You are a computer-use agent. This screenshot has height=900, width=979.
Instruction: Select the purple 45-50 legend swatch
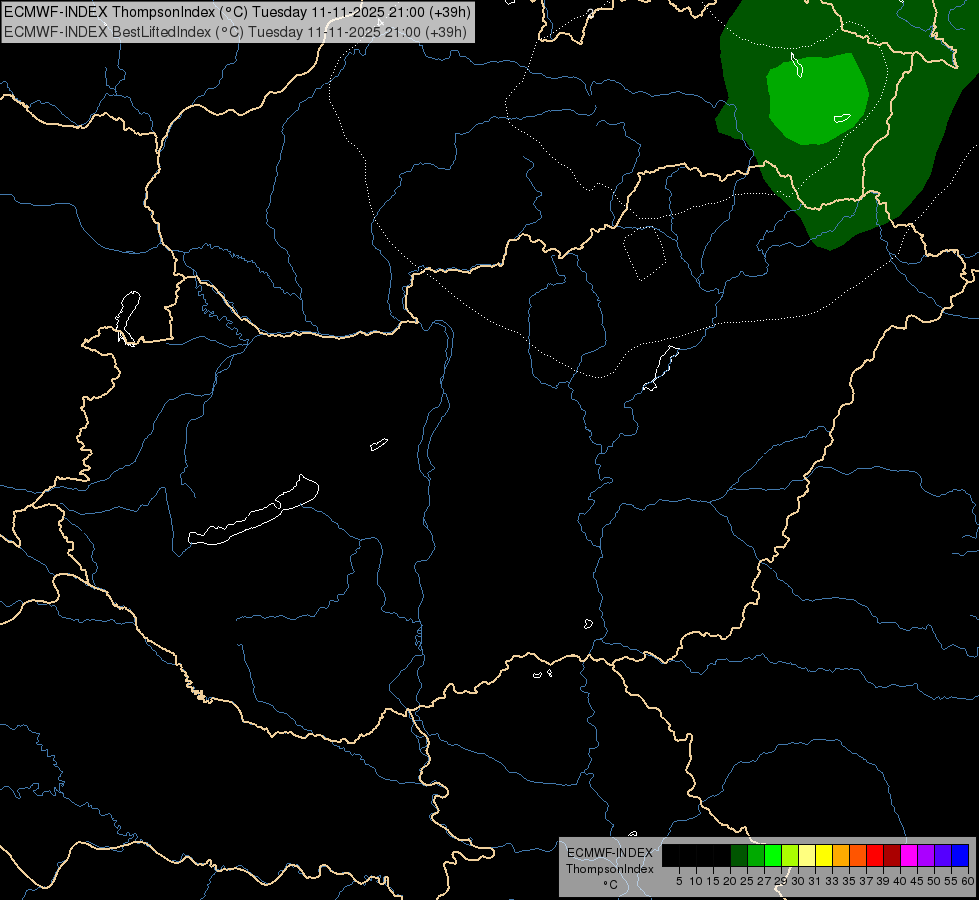pyautogui.click(x=926, y=855)
